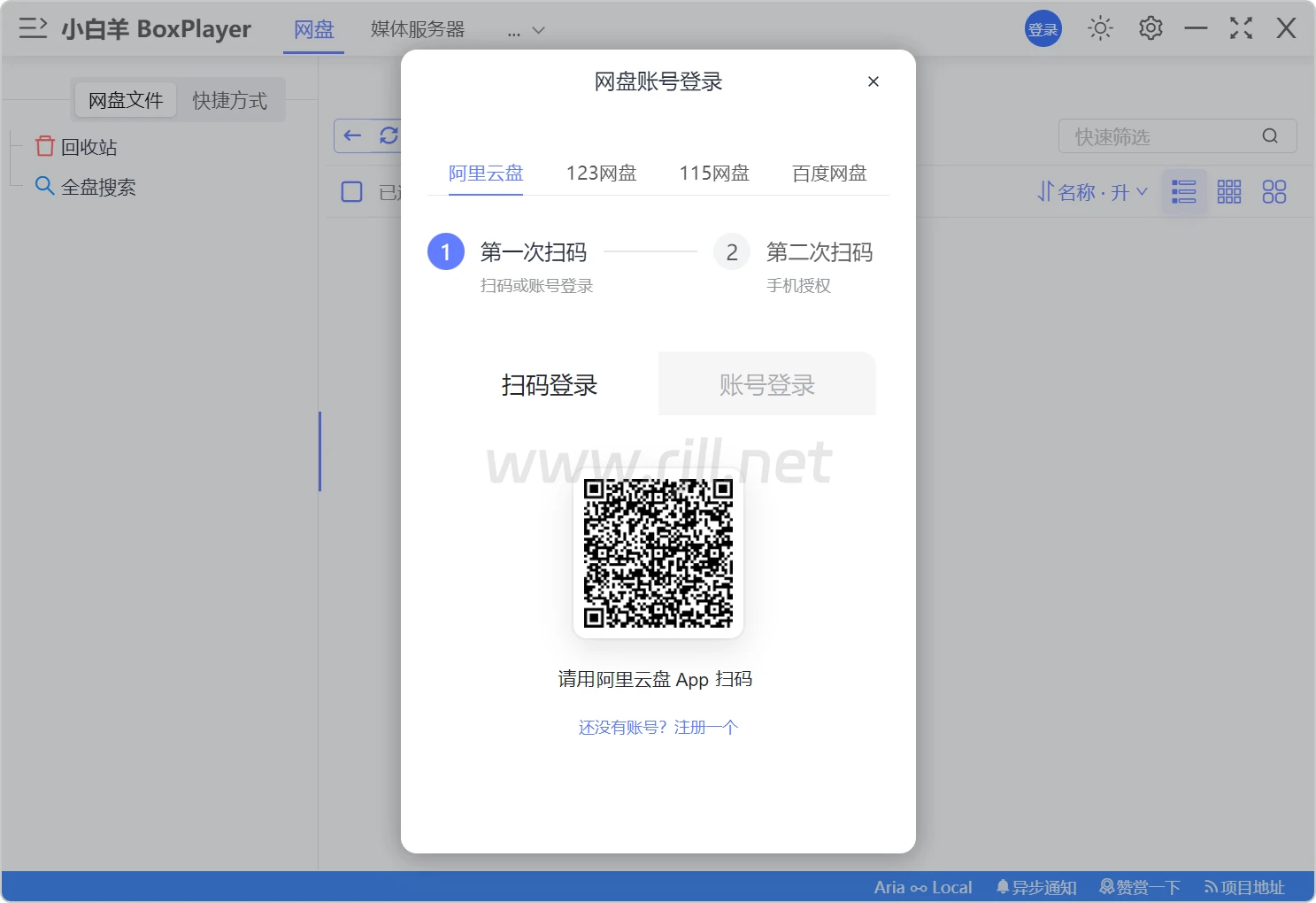This screenshot has height=903, width=1316.
Task: Open the 名称·升 sort order dropdown
Action: click(1092, 192)
